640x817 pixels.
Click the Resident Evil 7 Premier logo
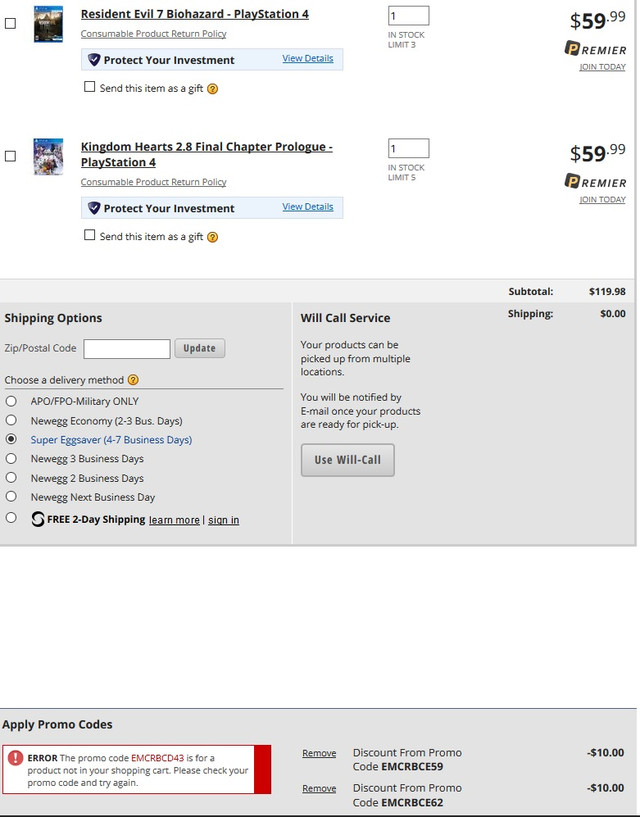pyautogui.click(x=596, y=49)
